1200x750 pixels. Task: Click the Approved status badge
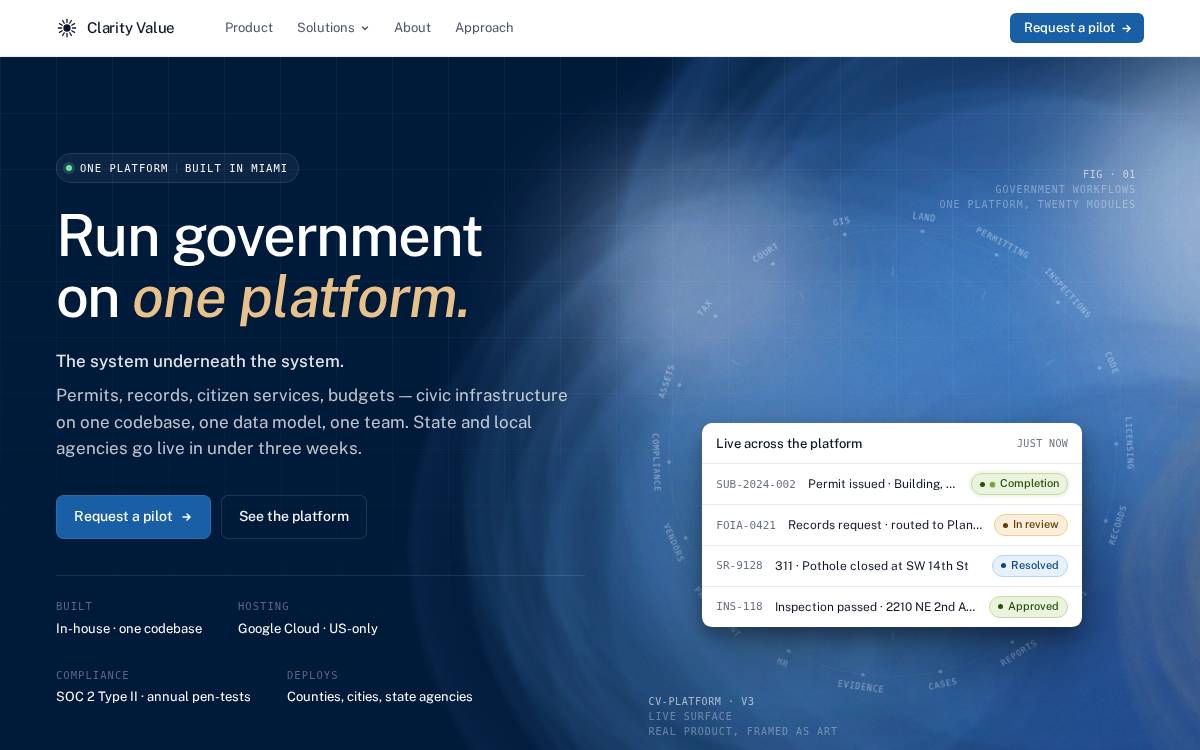[1028, 607]
